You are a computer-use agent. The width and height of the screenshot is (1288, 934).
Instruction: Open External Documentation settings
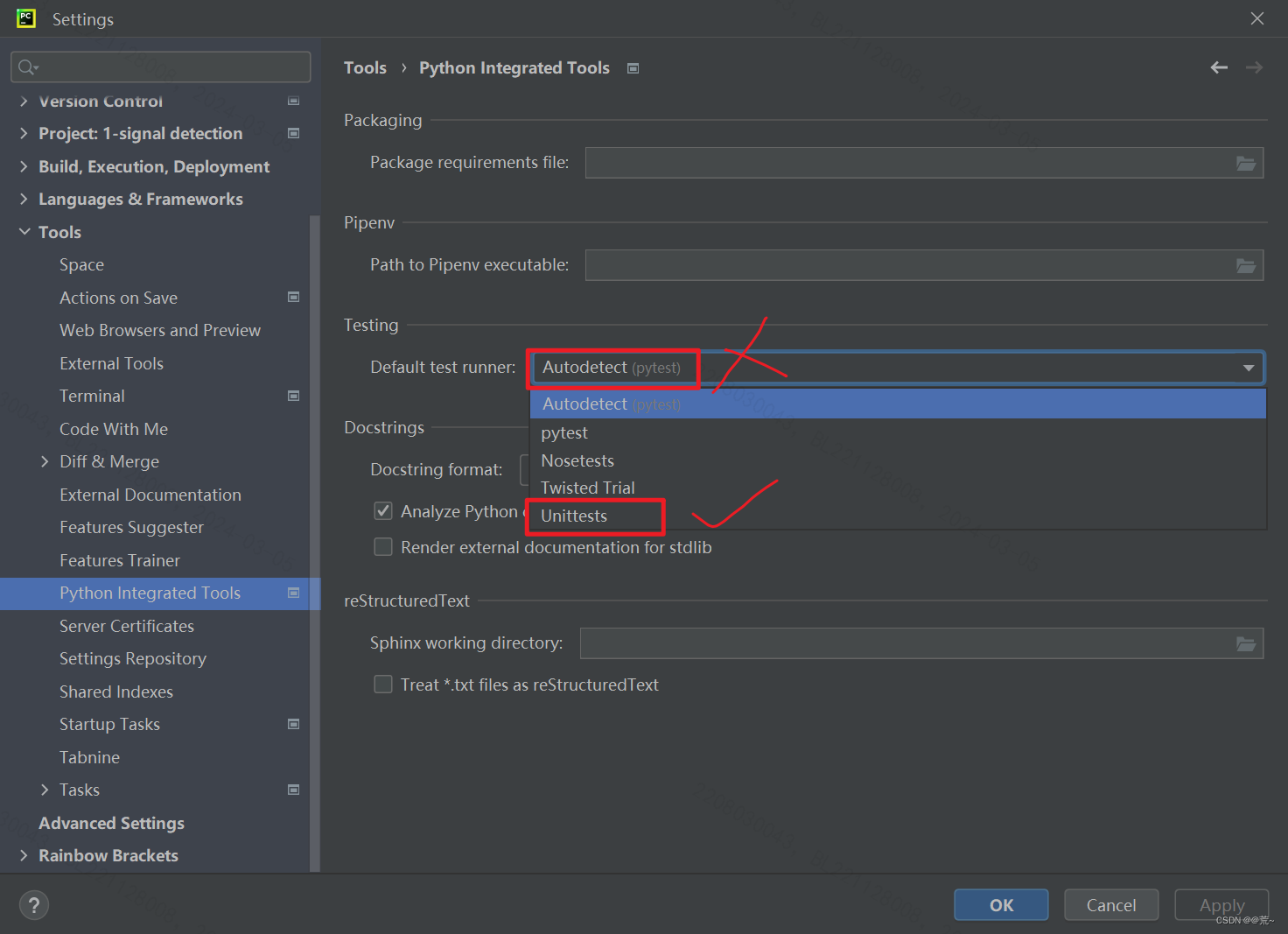pos(150,495)
